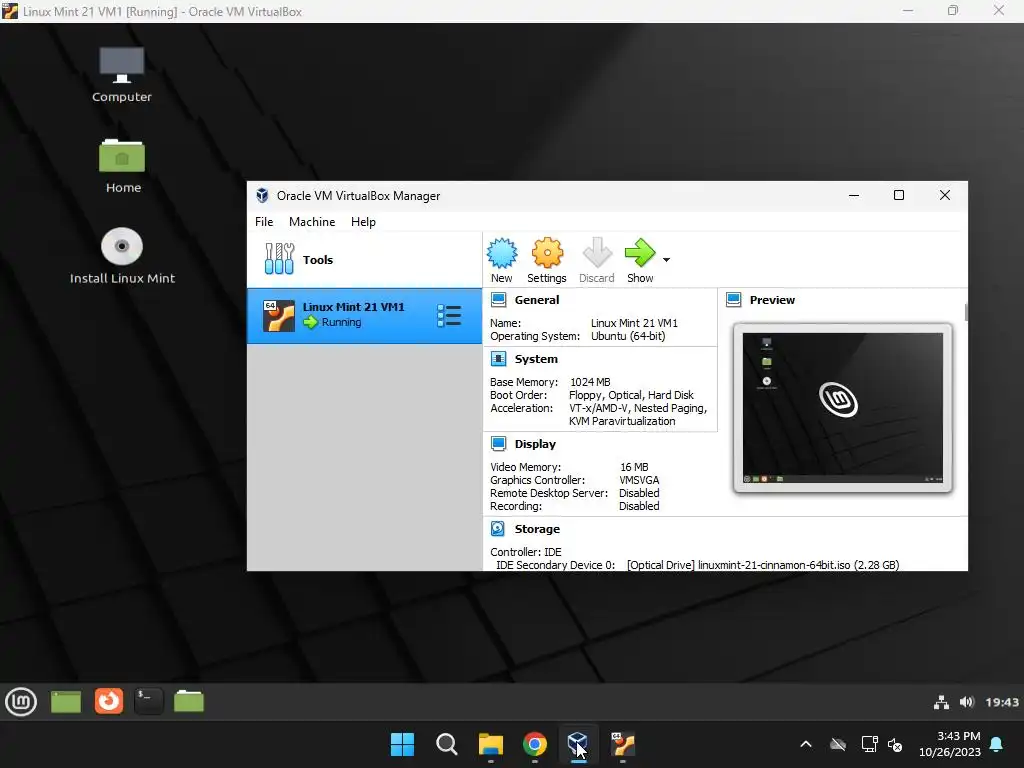1024x768 pixels.
Task: Open the File menu
Action: (x=264, y=222)
